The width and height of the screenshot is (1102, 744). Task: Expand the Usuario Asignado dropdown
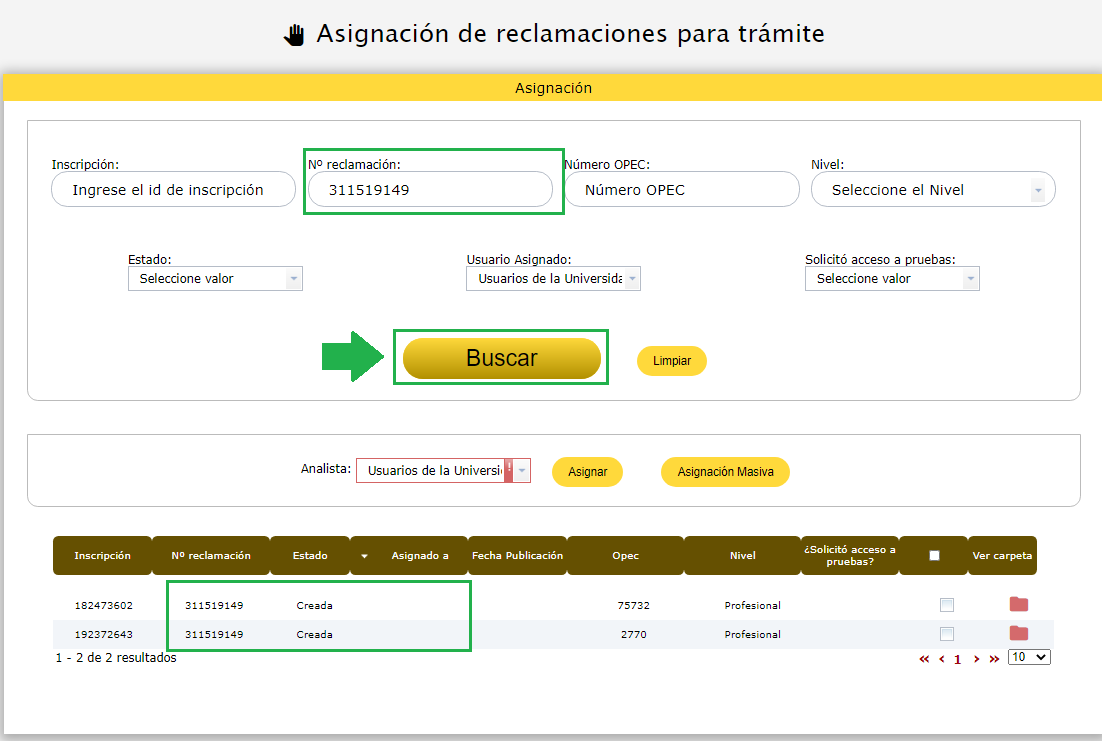pos(553,279)
